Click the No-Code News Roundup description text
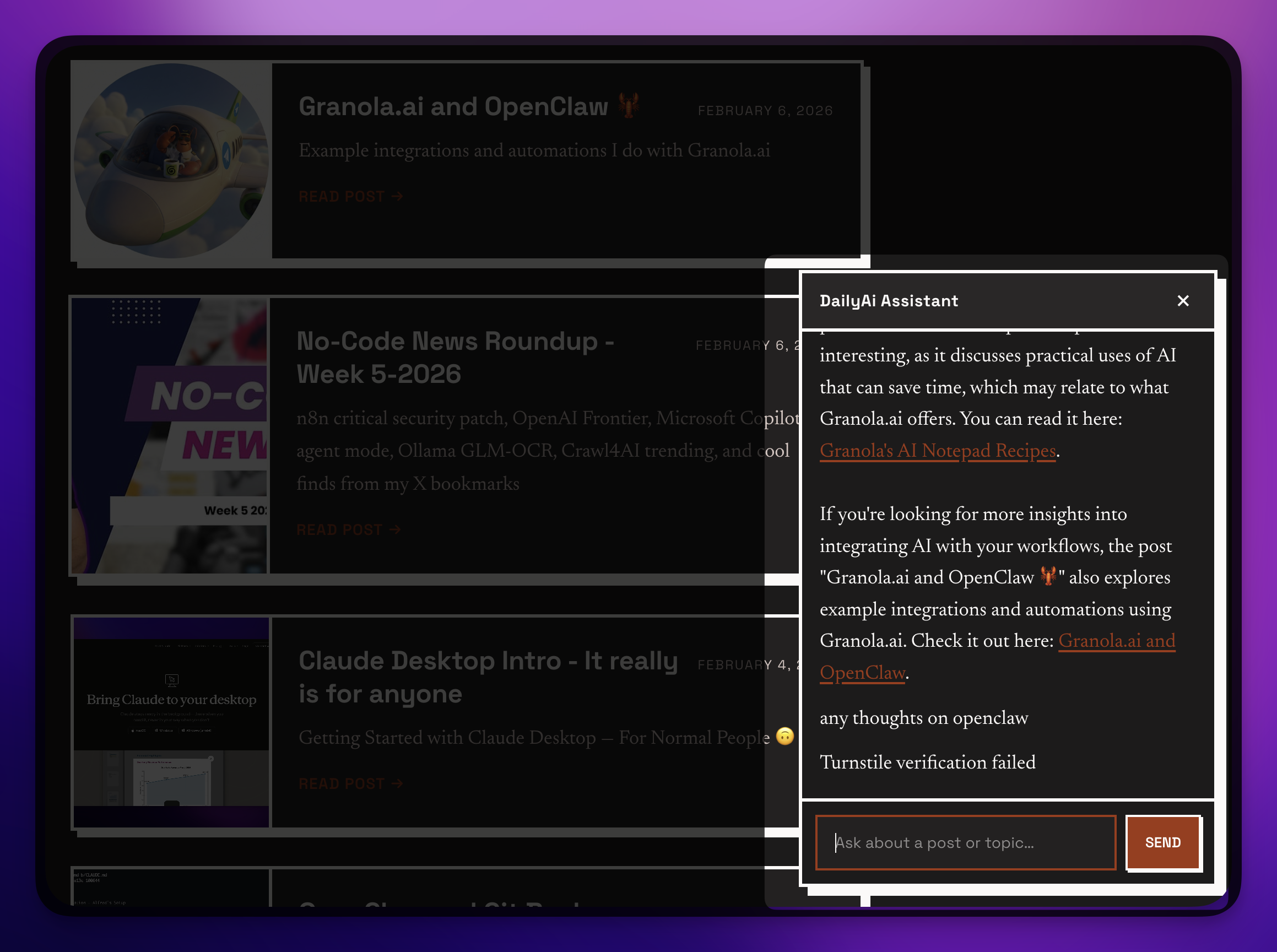 548,451
